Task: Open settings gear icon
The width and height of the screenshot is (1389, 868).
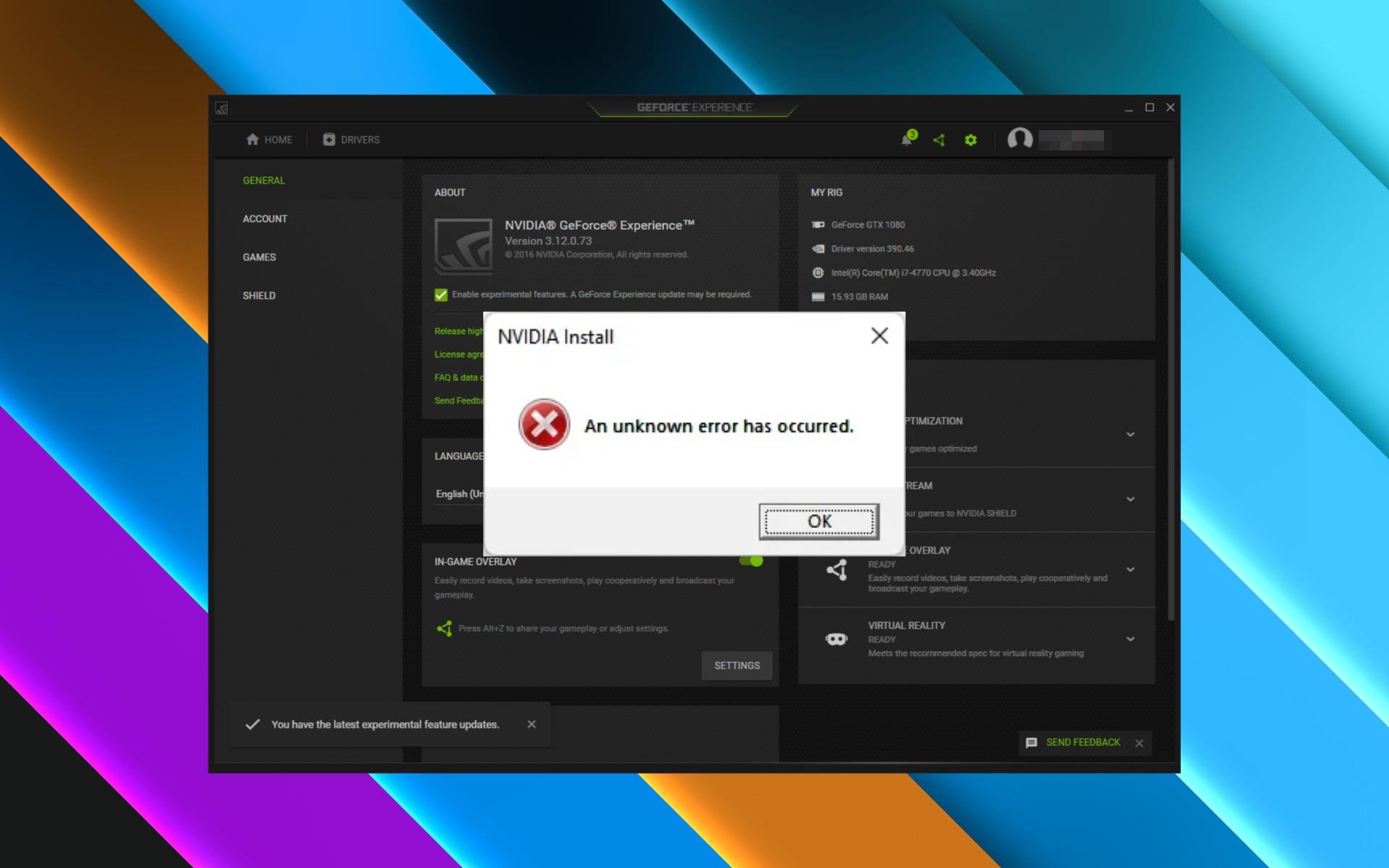Action: [971, 140]
